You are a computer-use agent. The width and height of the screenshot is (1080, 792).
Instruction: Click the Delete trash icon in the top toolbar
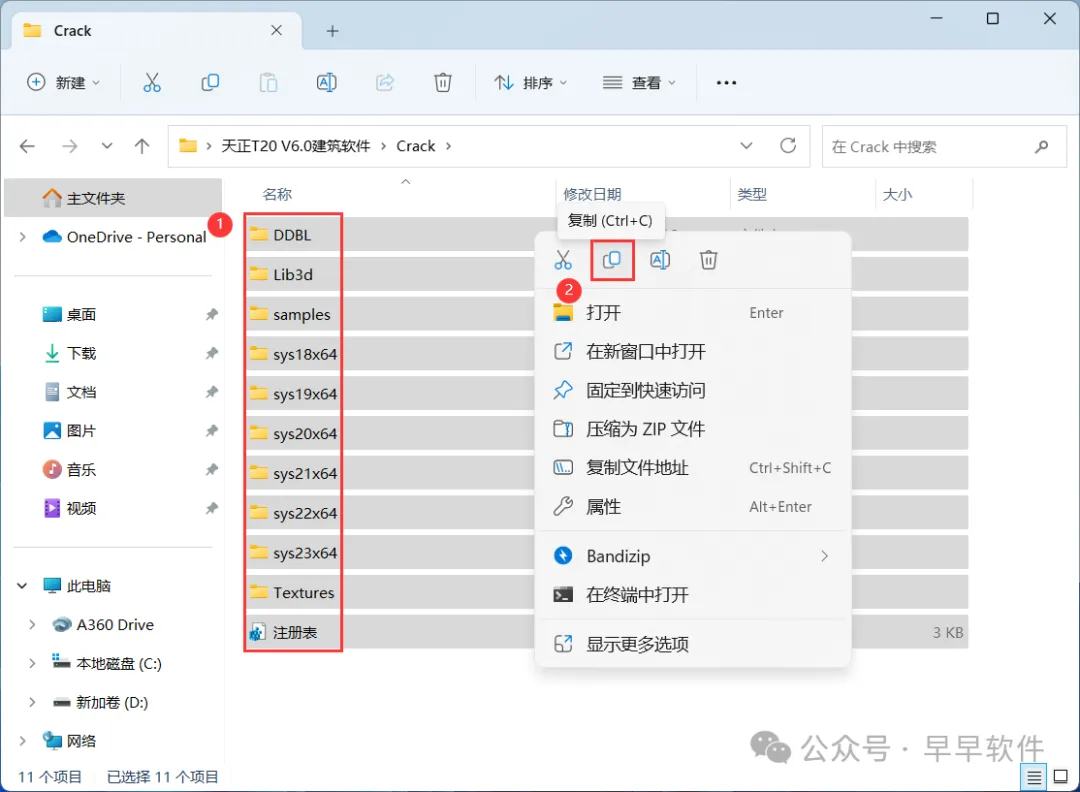[x=443, y=83]
